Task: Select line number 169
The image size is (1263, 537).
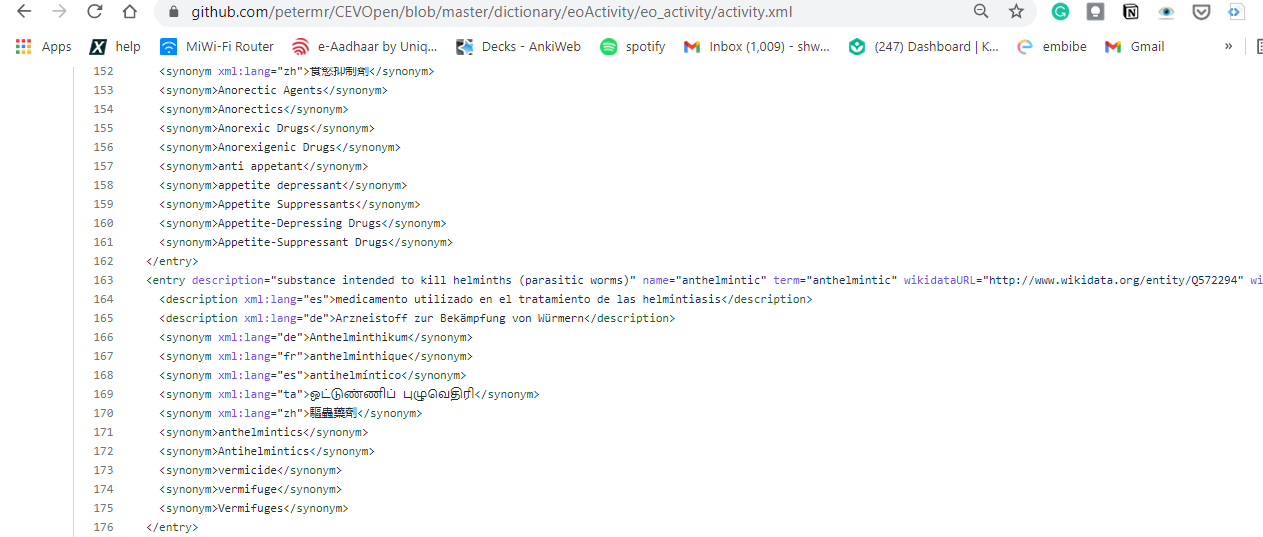Action: (x=102, y=395)
